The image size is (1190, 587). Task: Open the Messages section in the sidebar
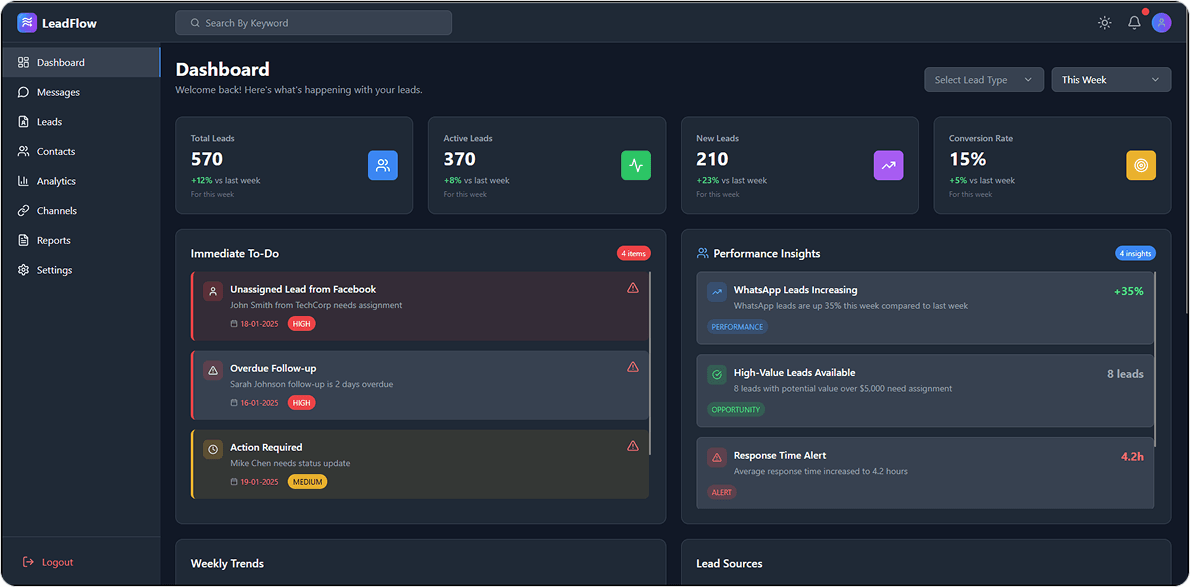tap(60, 91)
